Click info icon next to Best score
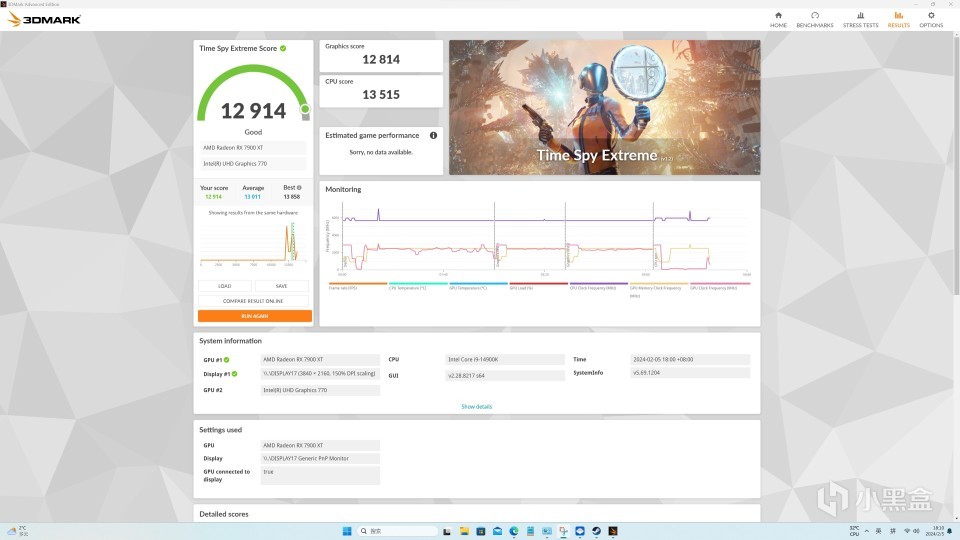 coord(299,187)
